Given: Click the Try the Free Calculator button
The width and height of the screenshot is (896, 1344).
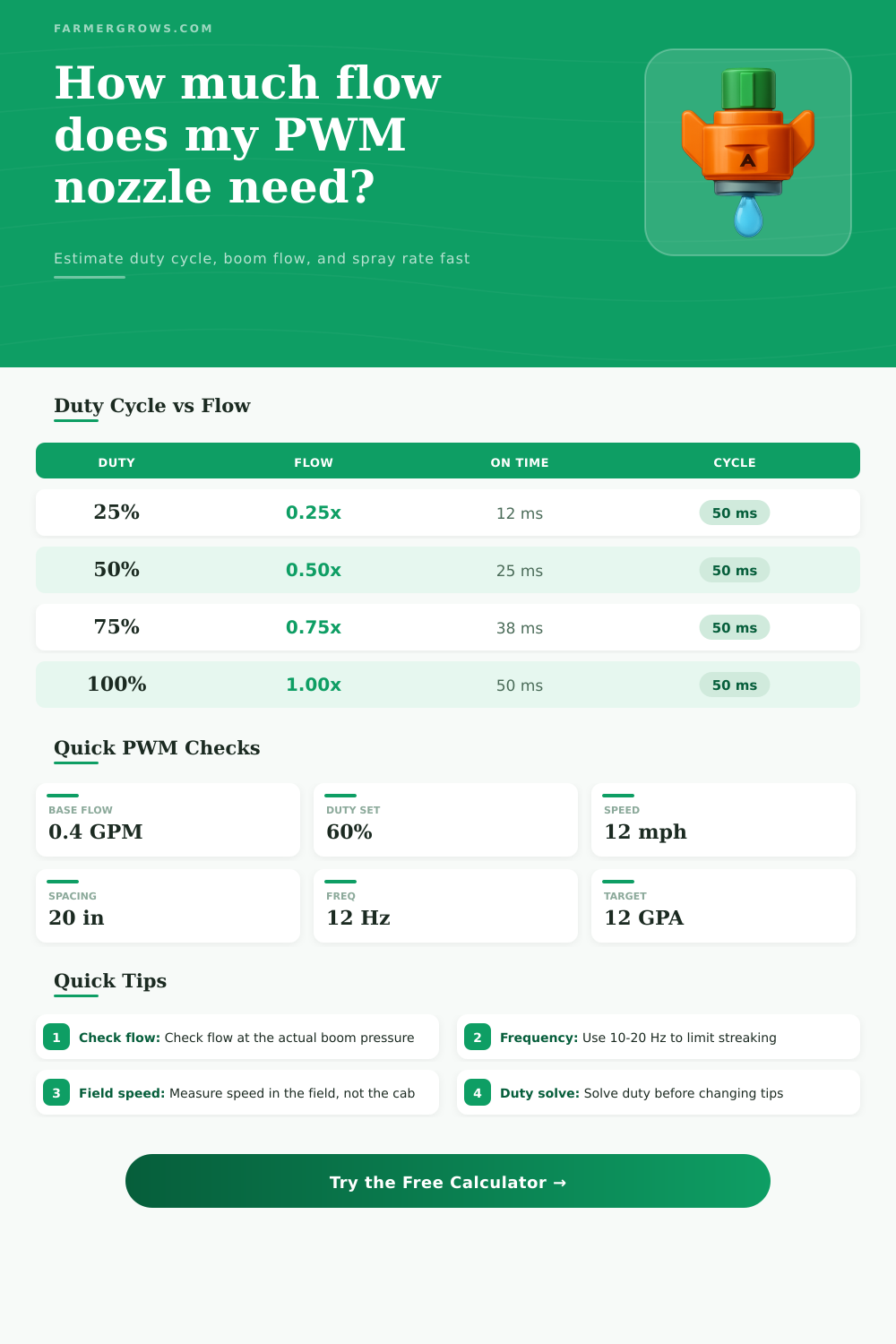Looking at the screenshot, I should coord(448,1181).
